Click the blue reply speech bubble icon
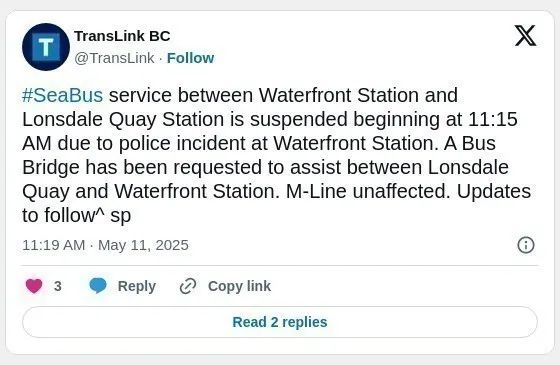Viewport: 560px width, 365px height. (98, 286)
